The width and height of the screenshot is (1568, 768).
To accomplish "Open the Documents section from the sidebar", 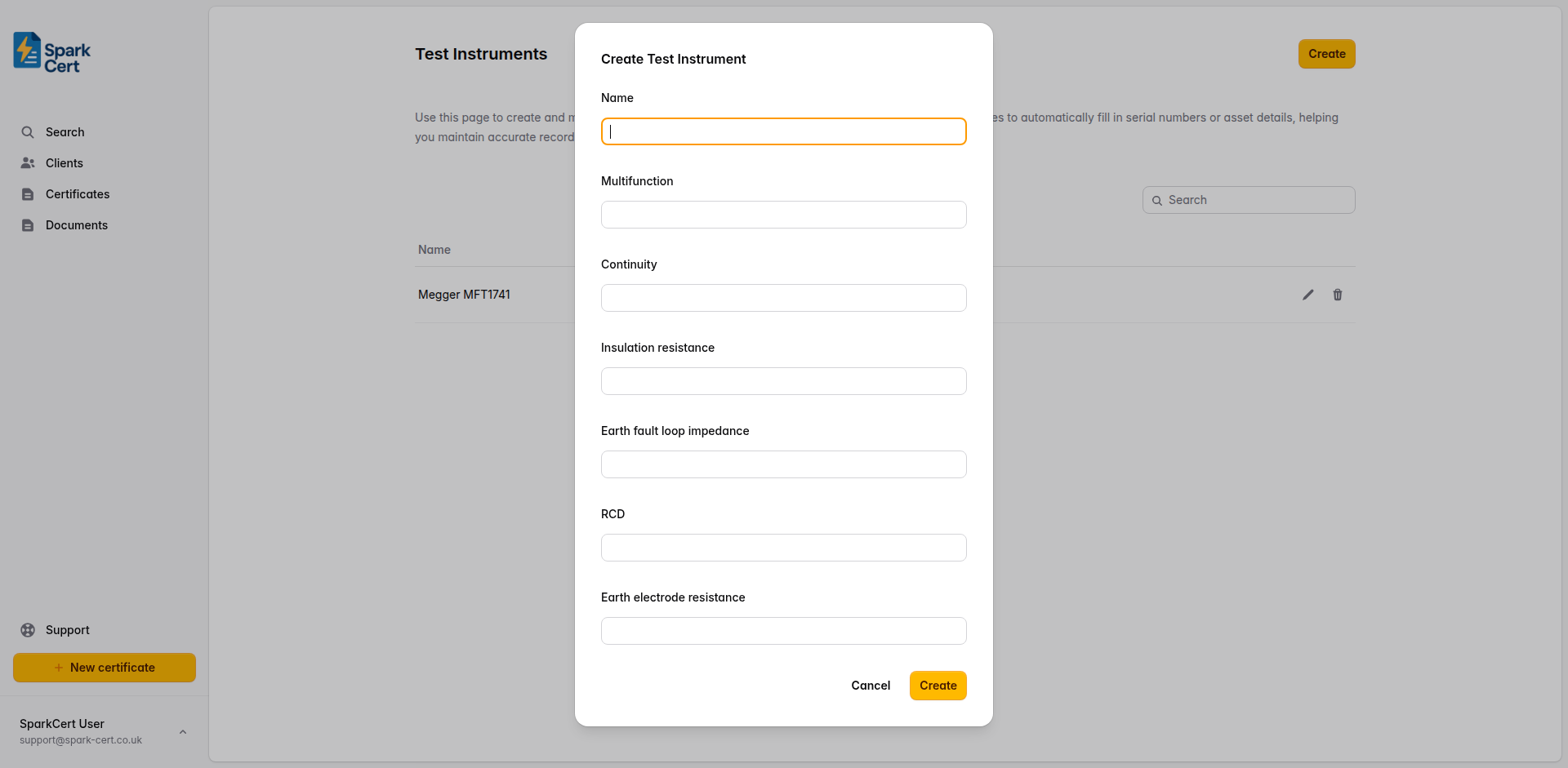I will pos(29,224).
